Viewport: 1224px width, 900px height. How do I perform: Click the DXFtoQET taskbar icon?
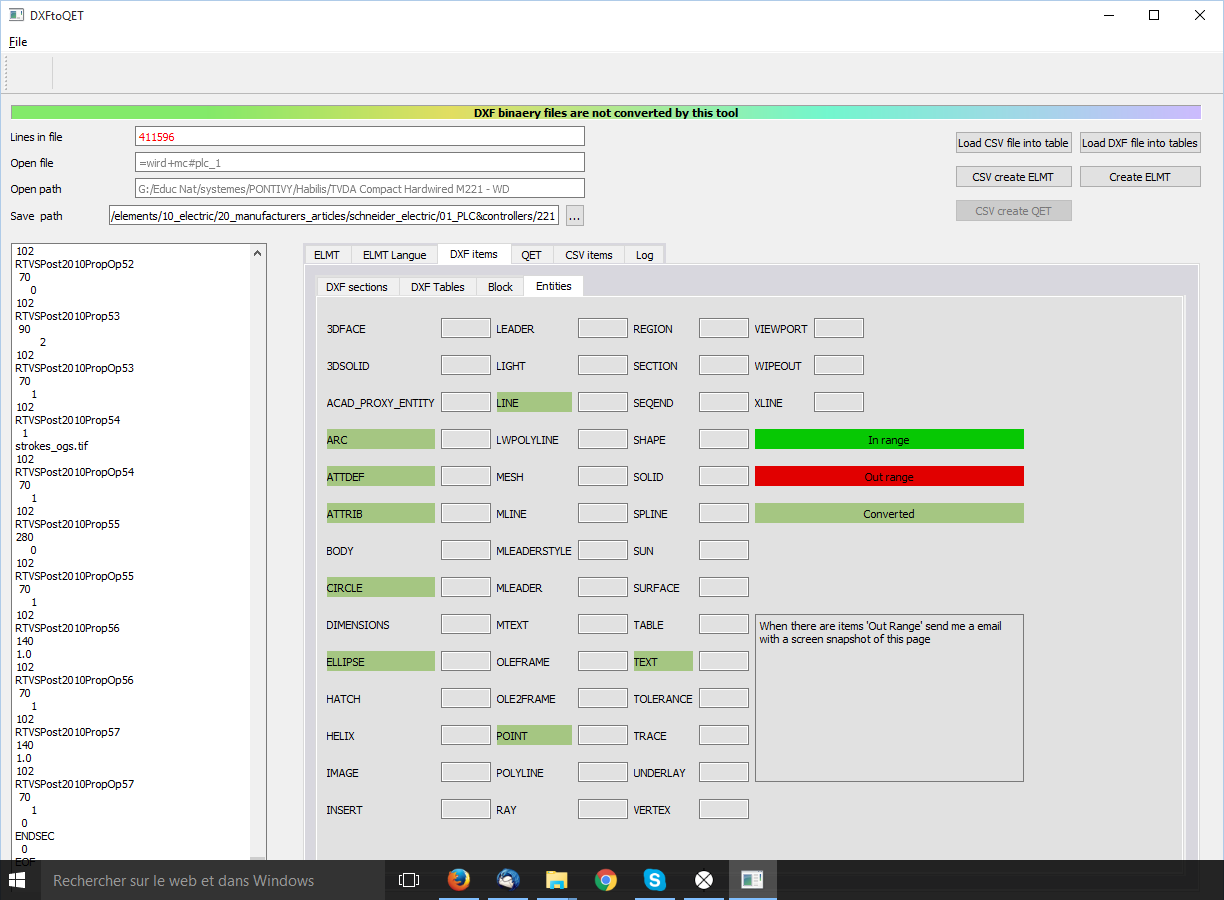(x=752, y=880)
